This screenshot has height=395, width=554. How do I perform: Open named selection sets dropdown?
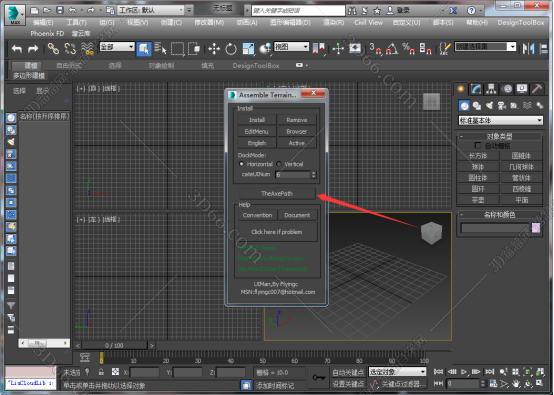(485, 47)
